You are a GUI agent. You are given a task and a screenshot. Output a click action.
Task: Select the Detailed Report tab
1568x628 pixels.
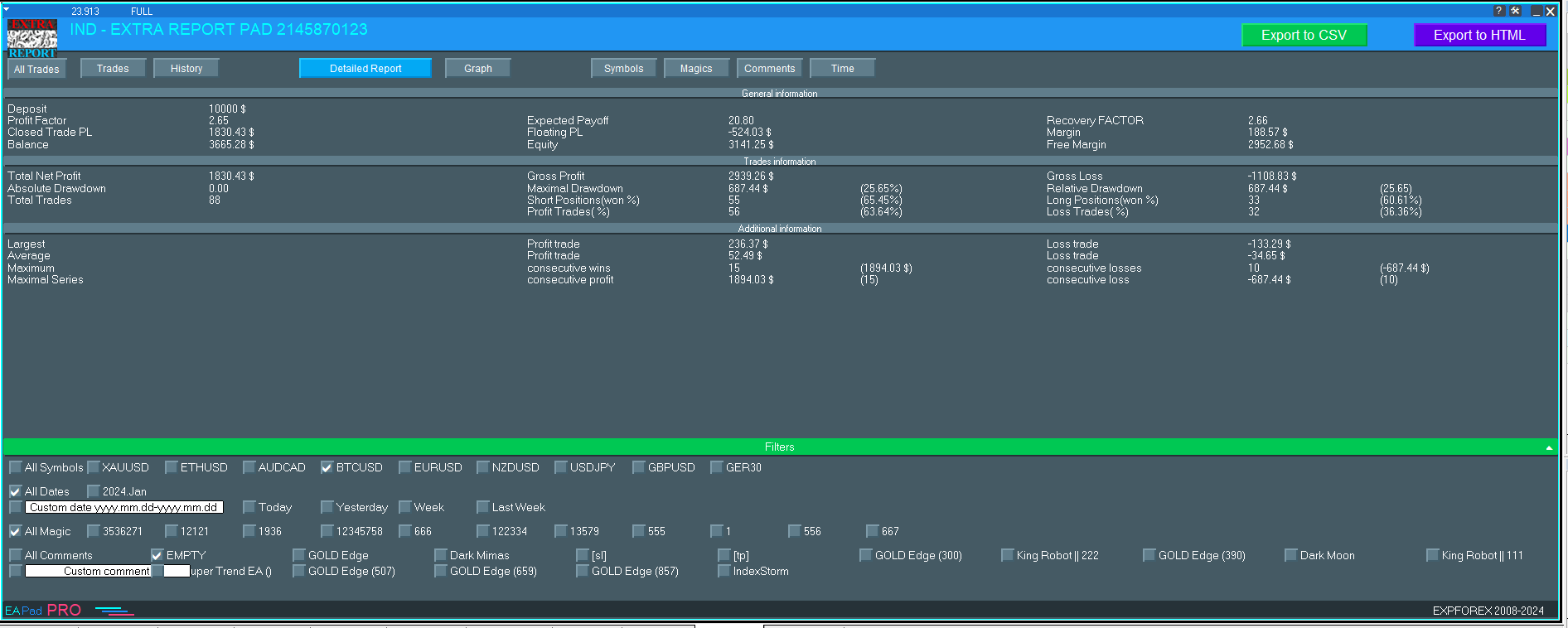365,68
